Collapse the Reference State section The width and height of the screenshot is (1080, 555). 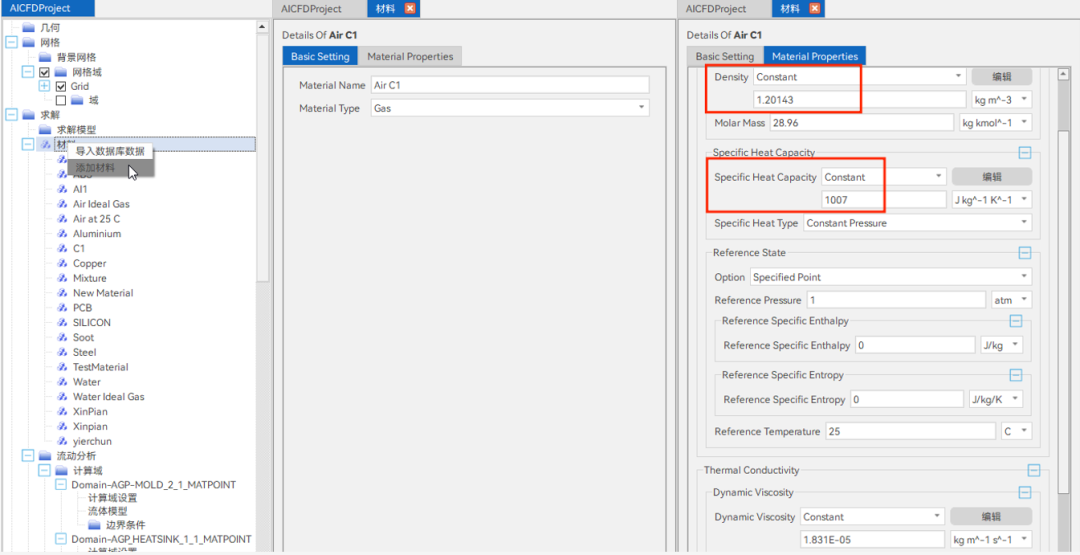pyautogui.click(x=1025, y=253)
